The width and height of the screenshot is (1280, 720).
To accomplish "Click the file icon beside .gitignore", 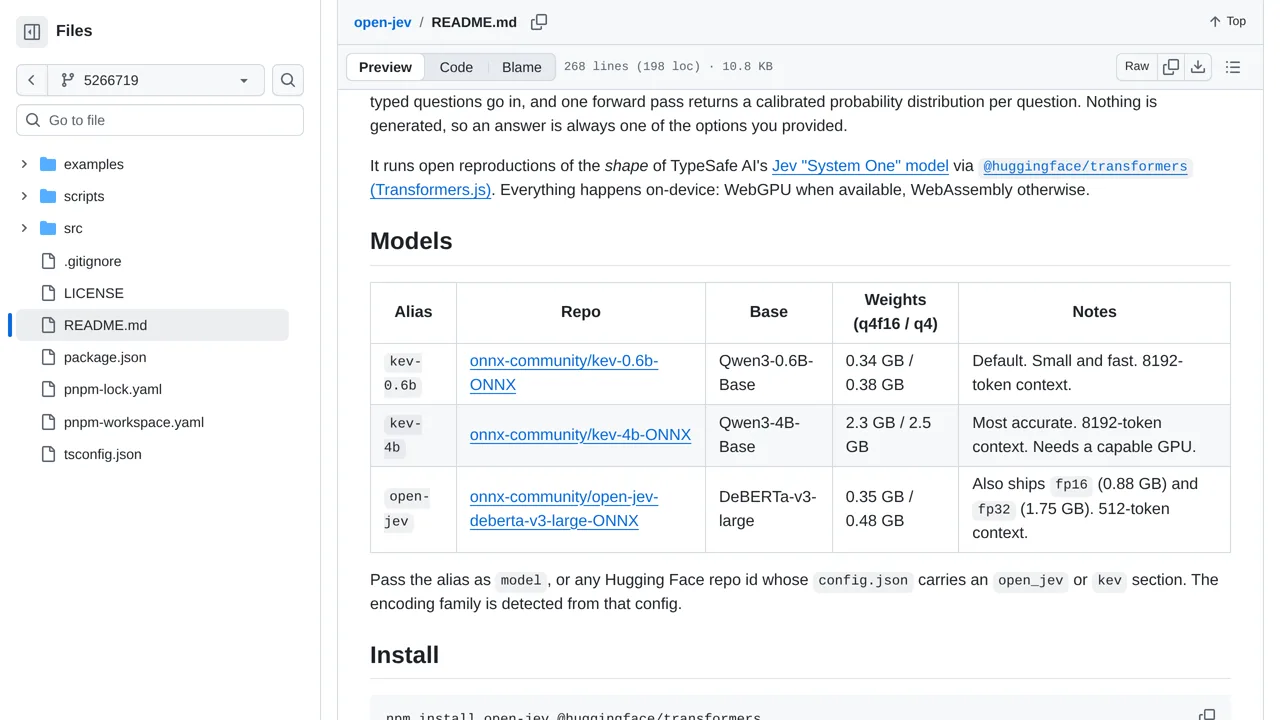I will tap(48, 261).
